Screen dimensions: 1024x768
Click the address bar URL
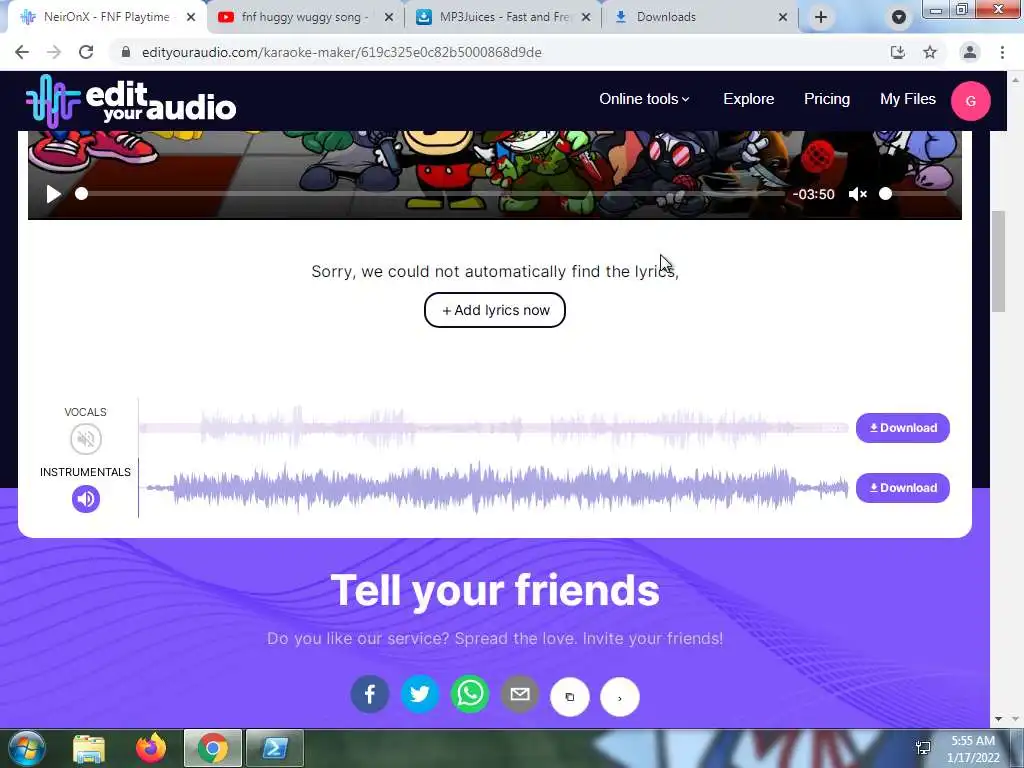[342, 52]
